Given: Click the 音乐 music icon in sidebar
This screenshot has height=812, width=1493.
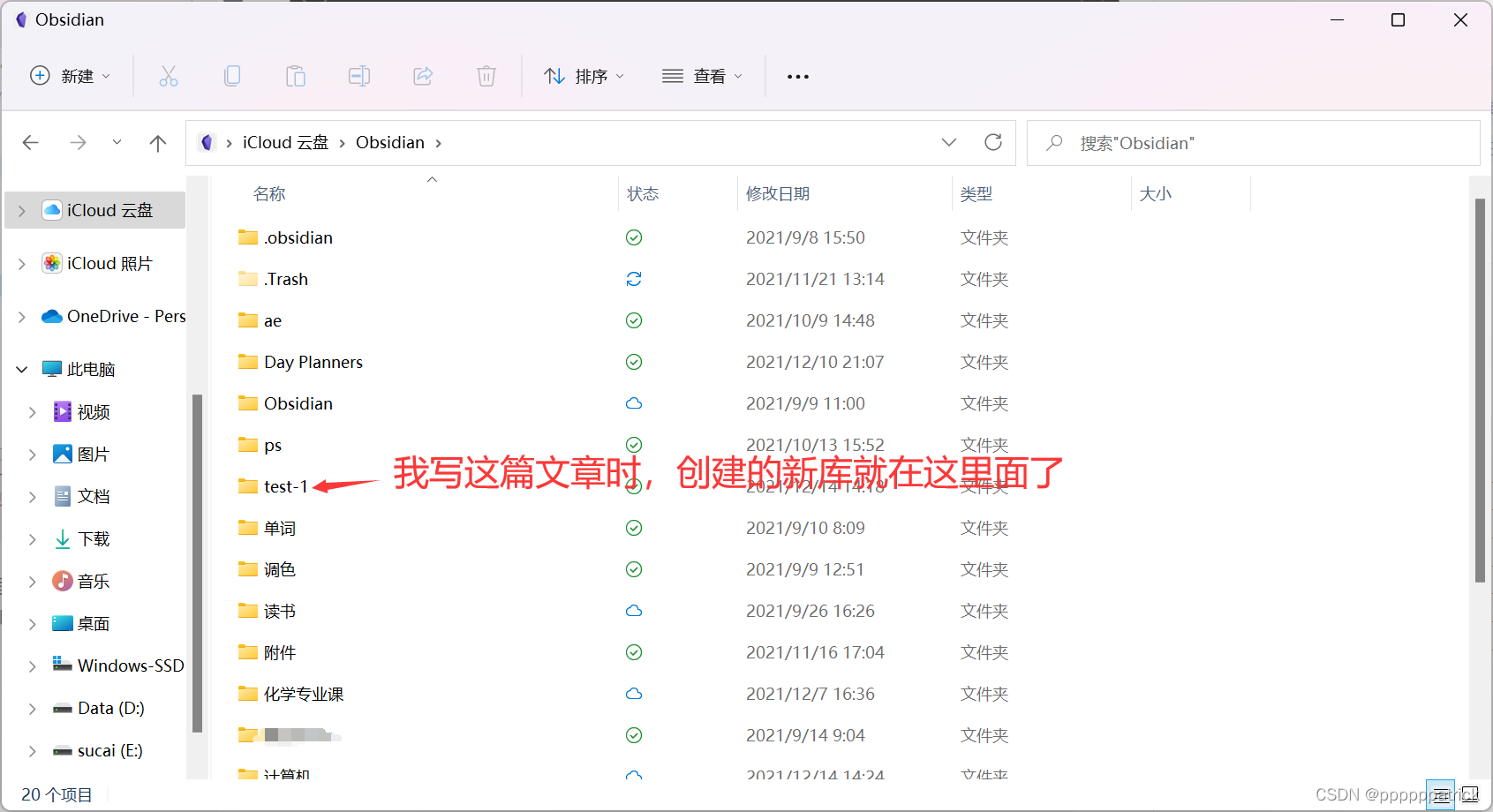Looking at the screenshot, I should point(63,581).
